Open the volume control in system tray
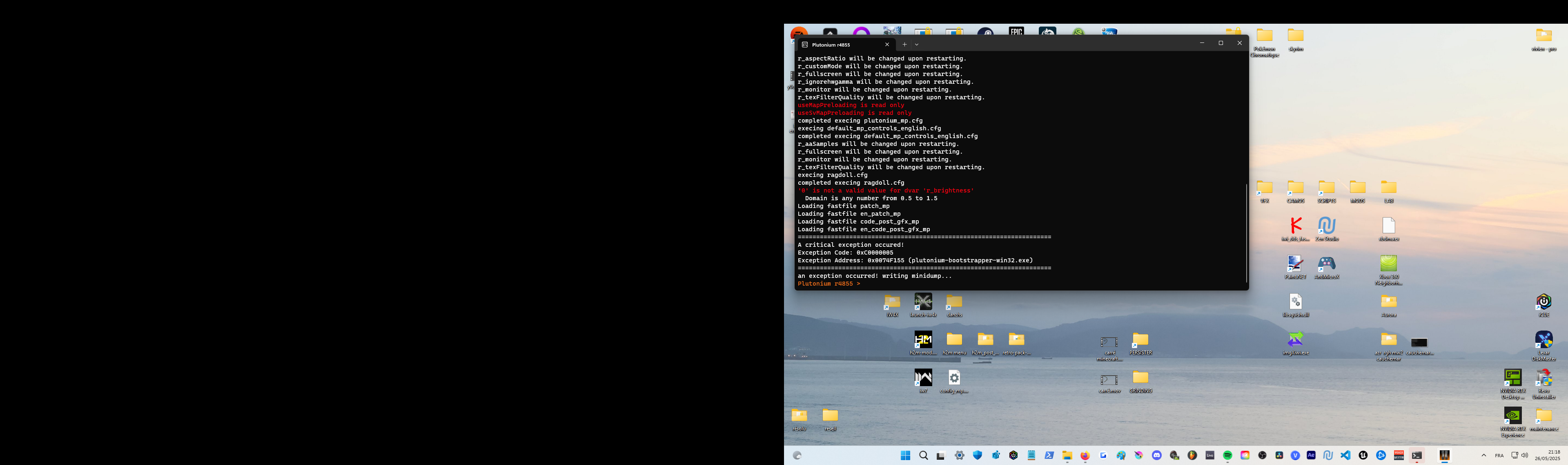The width and height of the screenshot is (1568, 465). [1525, 455]
